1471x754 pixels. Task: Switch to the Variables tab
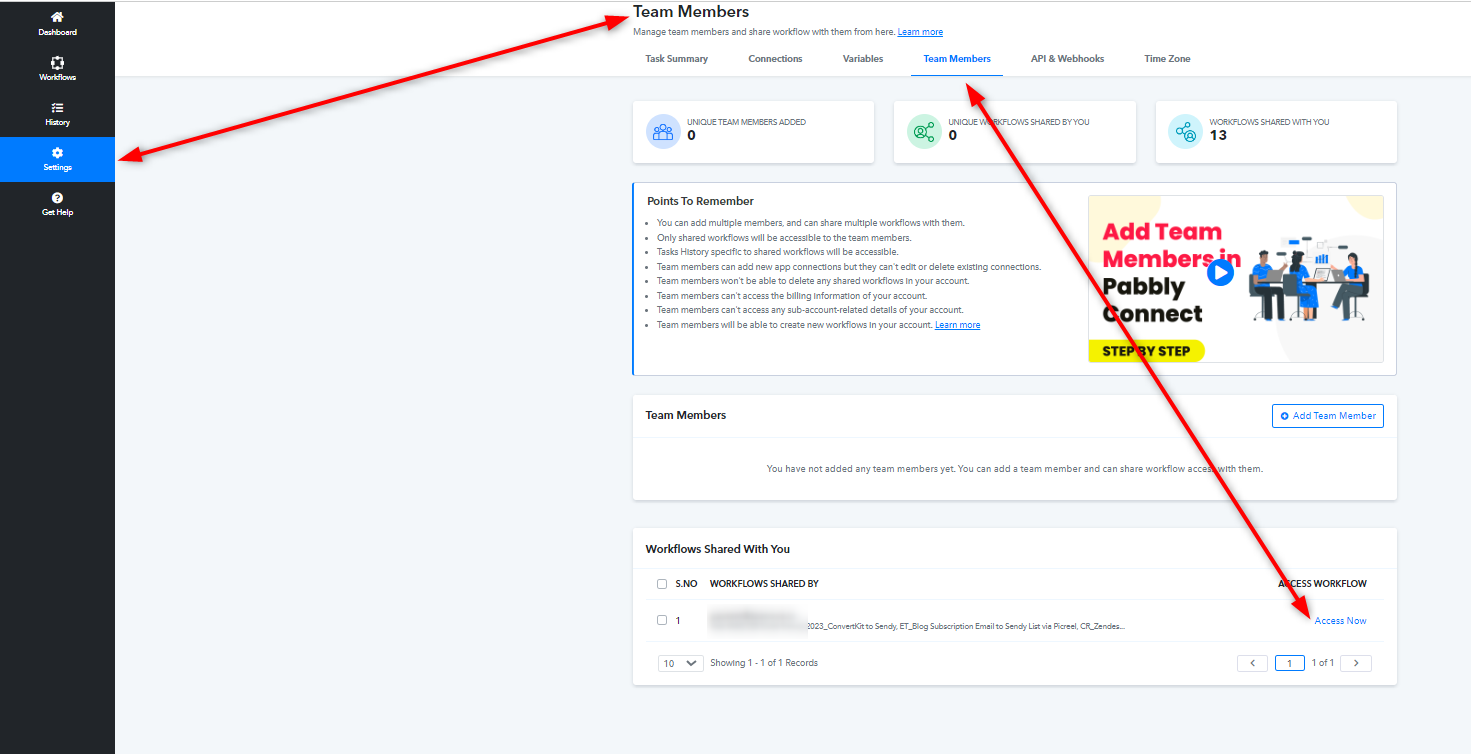tap(863, 59)
